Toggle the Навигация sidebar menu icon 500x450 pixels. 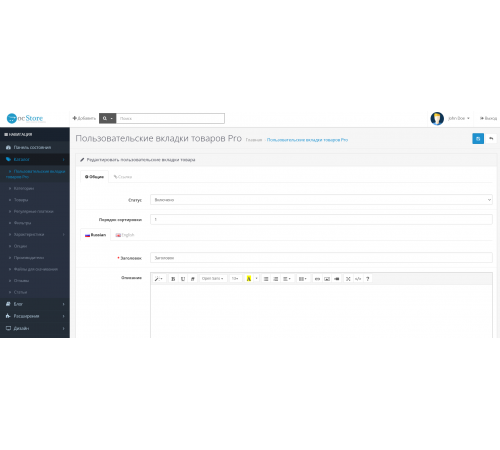coord(6,134)
